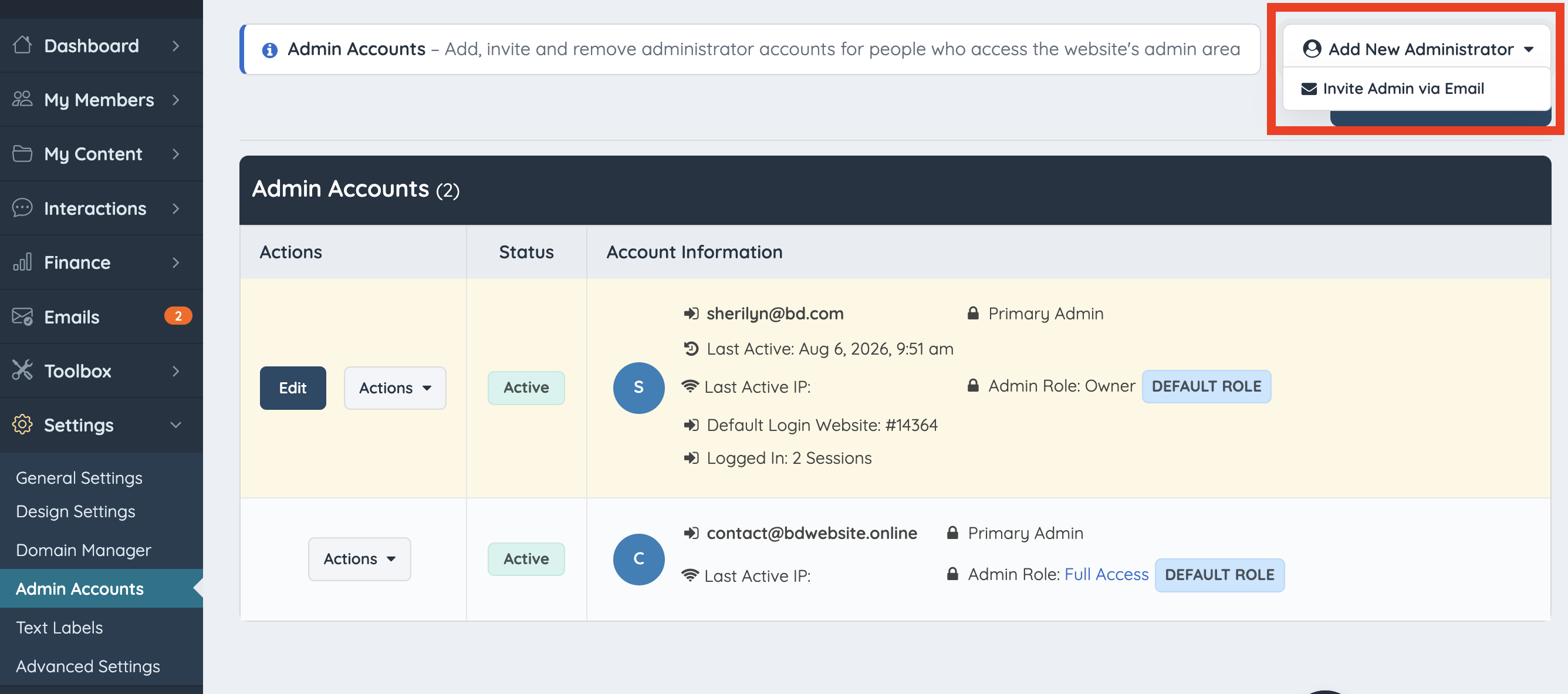Click the DEFAULT ROLE badge next to Full Access

(1219, 575)
